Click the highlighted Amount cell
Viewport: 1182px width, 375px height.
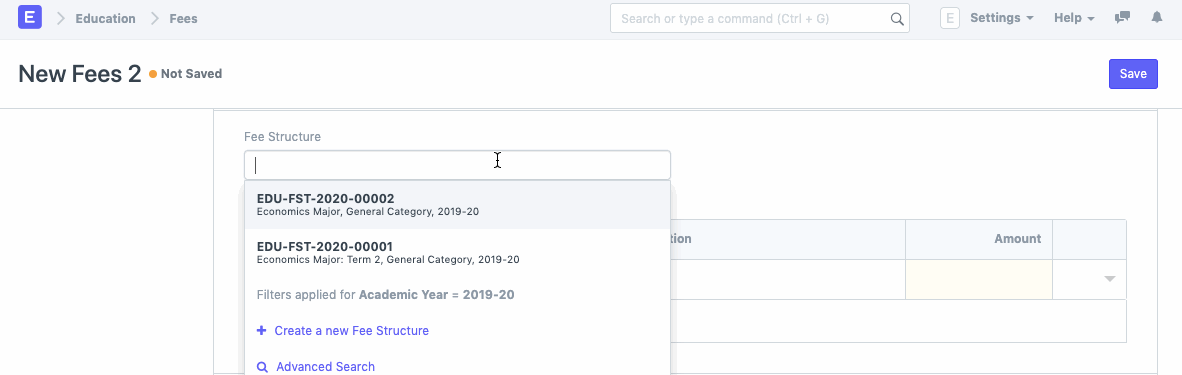[978, 280]
